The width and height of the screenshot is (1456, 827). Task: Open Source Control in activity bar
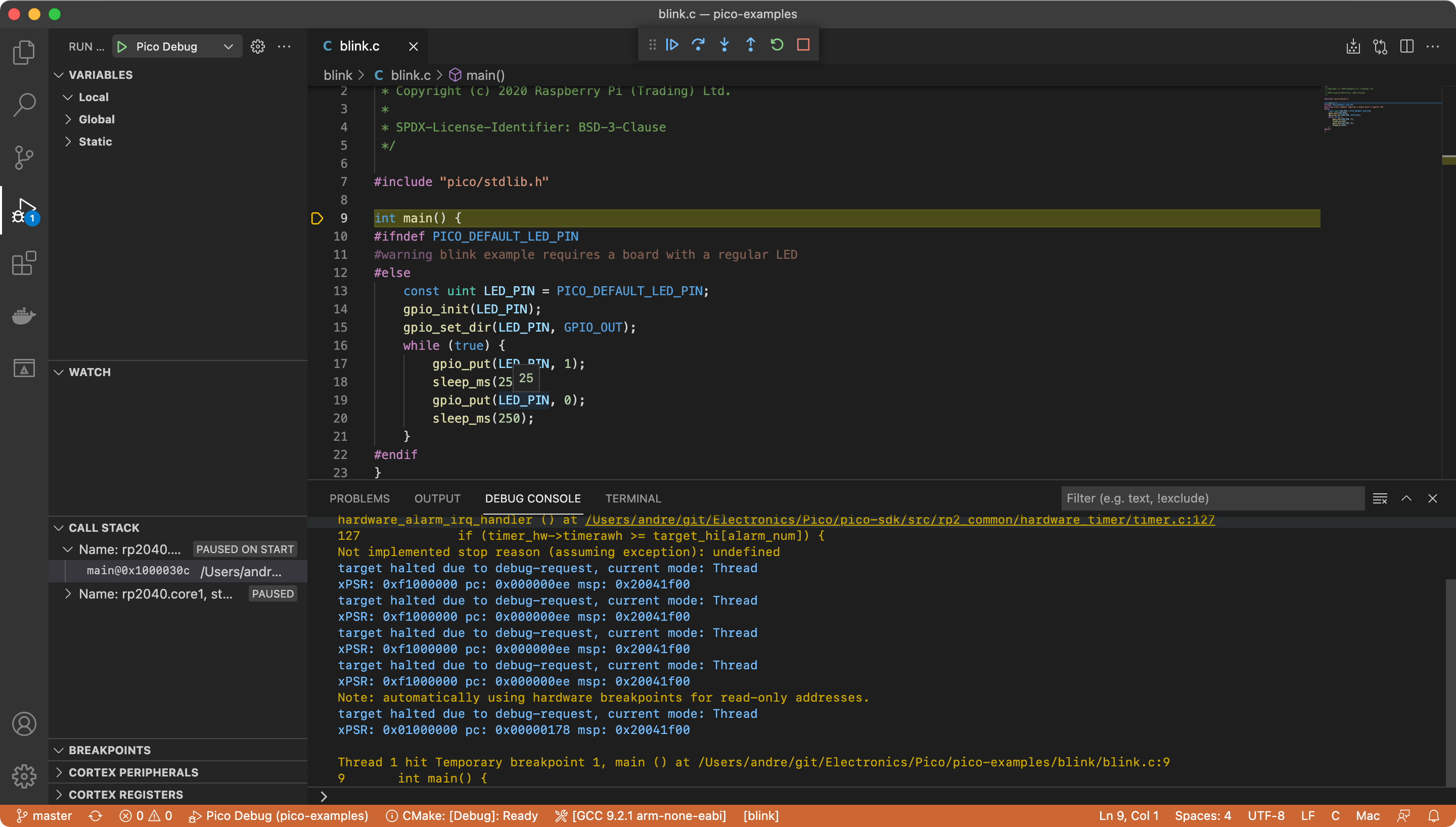tap(24, 157)
